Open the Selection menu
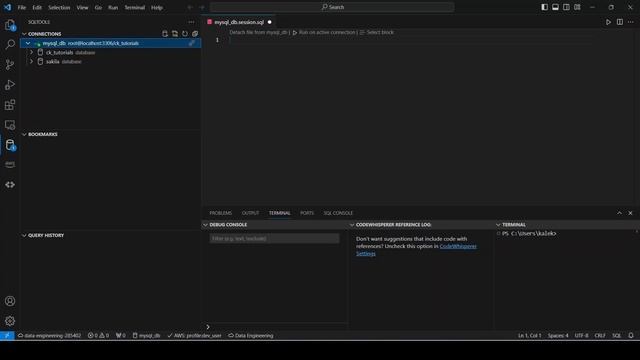 (59, 7)
